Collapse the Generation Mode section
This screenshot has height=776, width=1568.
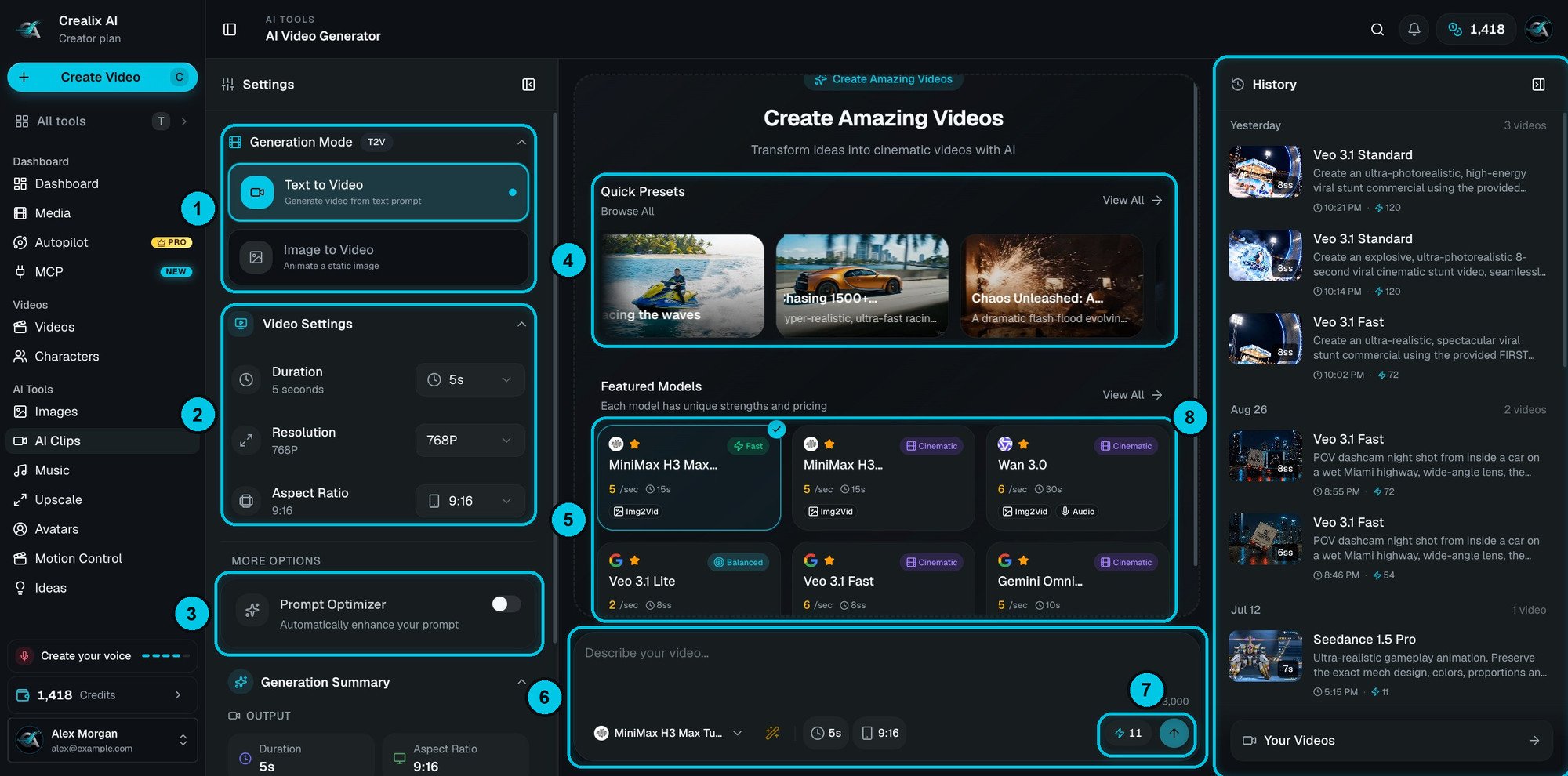[x=521, y=142]
